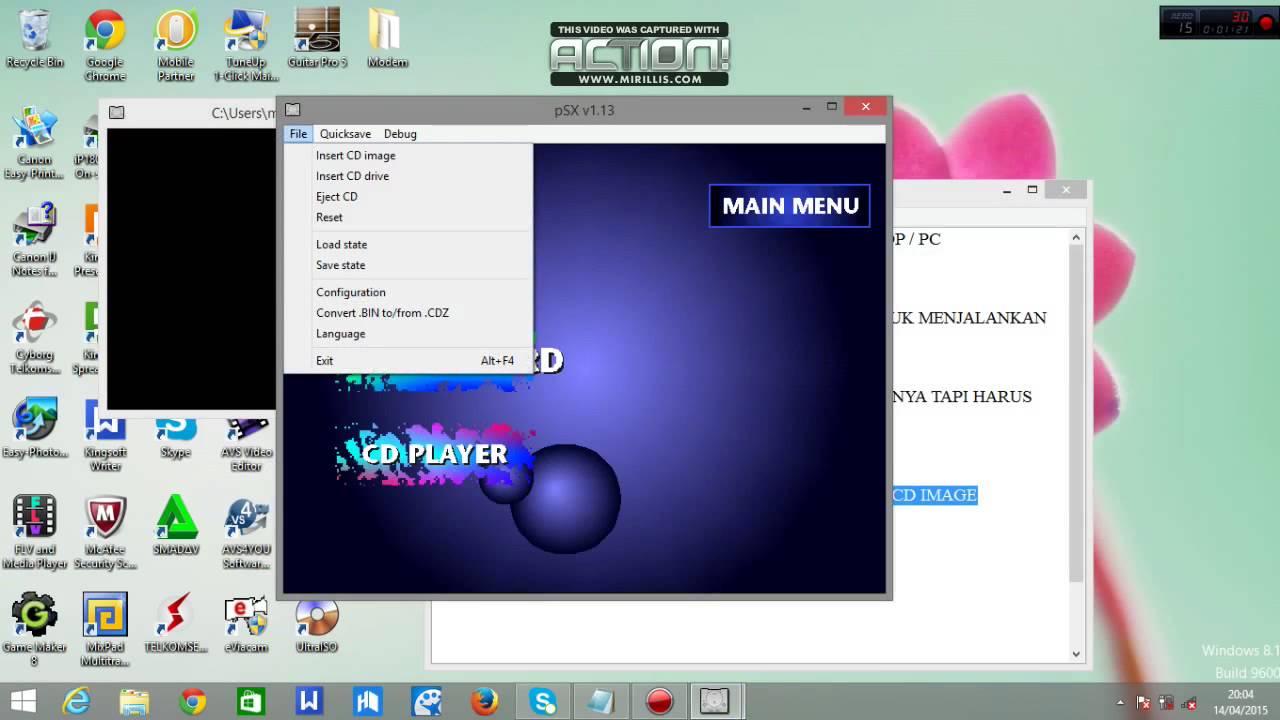Open Skype desktop shortcut
1280x720 pixels.
[x=176, y=436]
